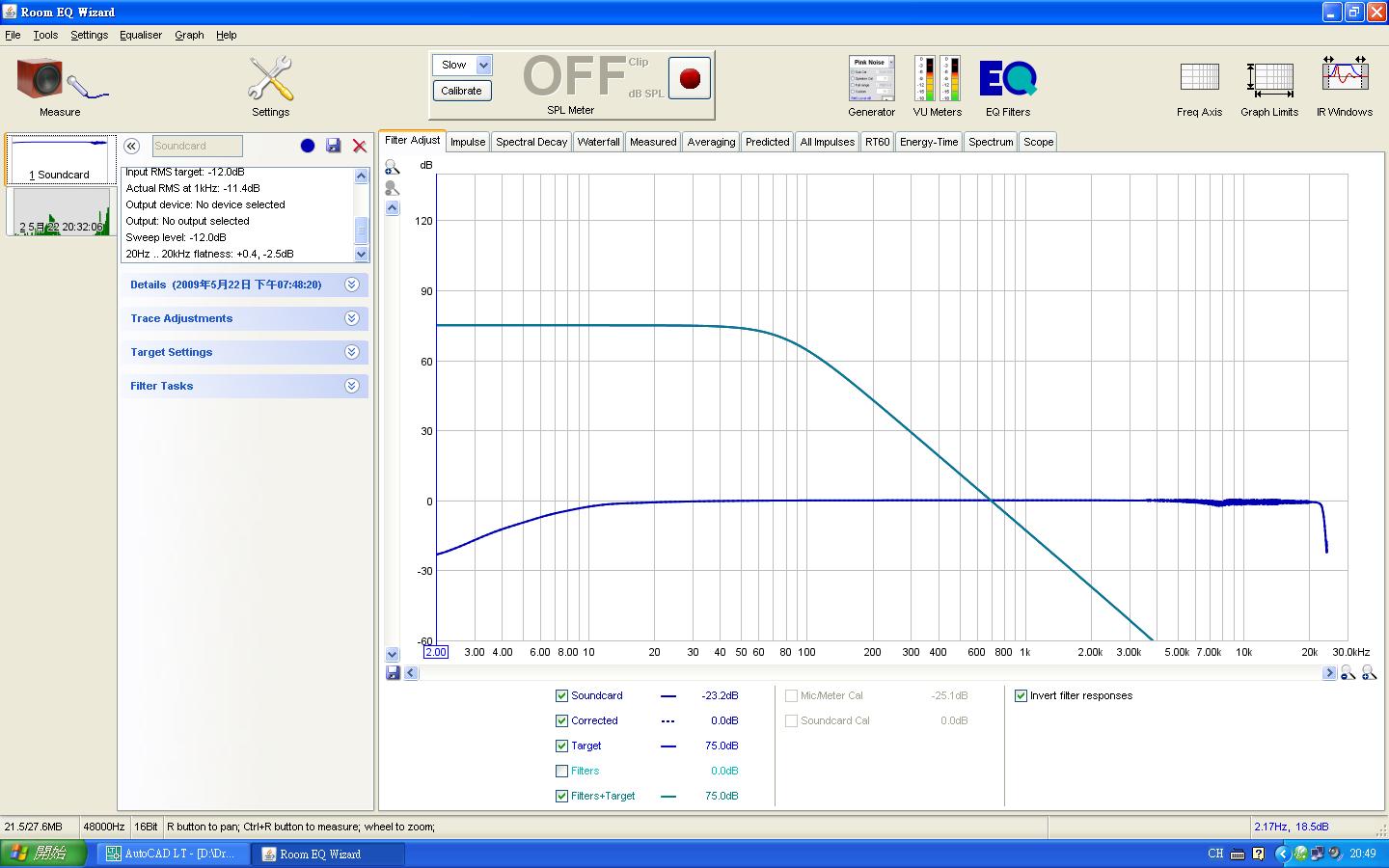Open Slow weighting dropdown
The image size is (1389, 868).
(x=483, y=65)
